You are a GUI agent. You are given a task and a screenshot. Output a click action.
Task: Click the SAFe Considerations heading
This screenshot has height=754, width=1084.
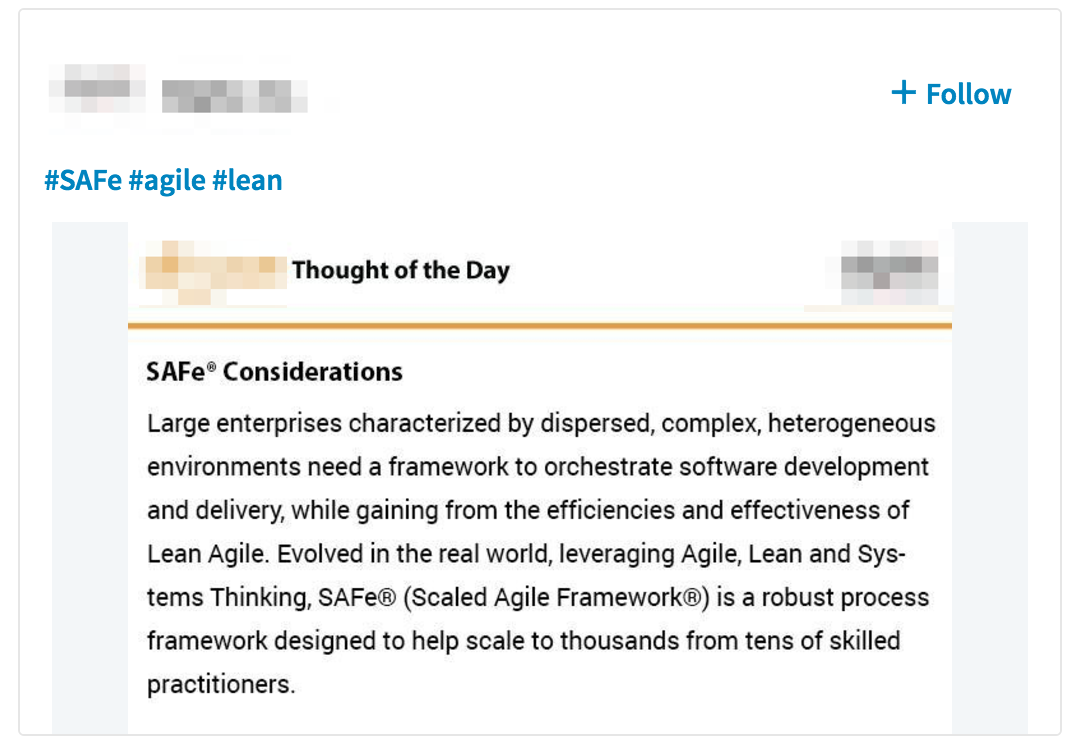point(274,372)
